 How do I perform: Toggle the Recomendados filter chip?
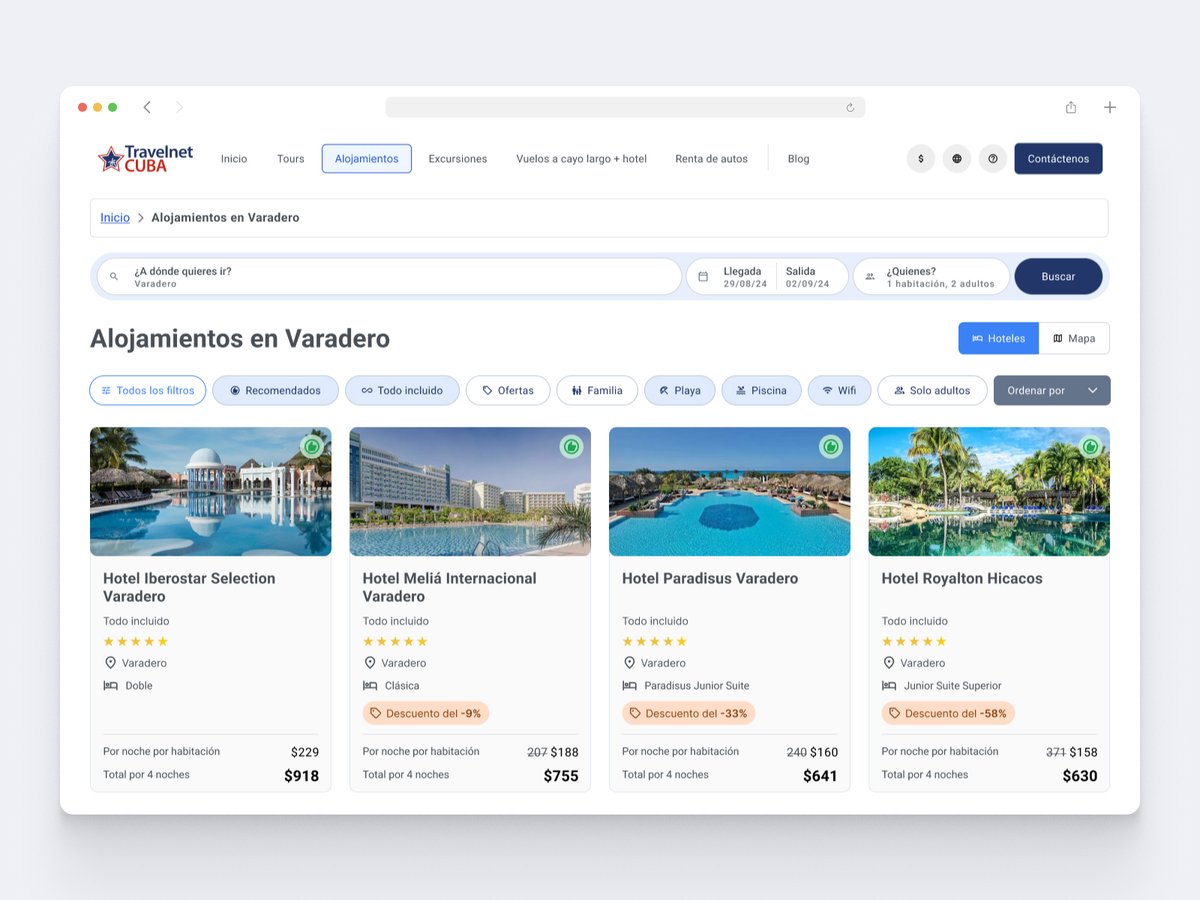coord(275,391)
